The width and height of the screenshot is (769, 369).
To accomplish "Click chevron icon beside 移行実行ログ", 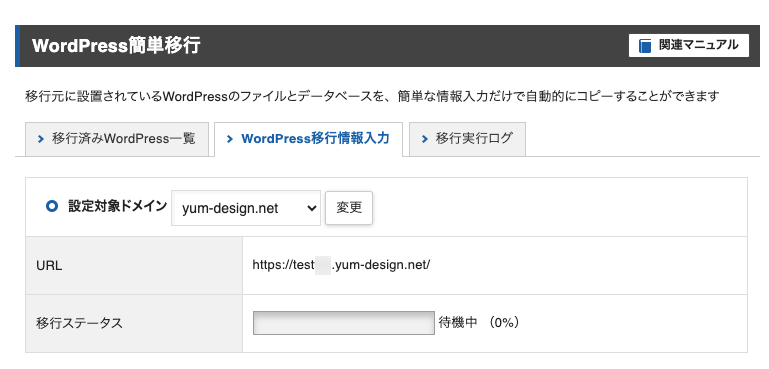I will [x=425, y=139].
